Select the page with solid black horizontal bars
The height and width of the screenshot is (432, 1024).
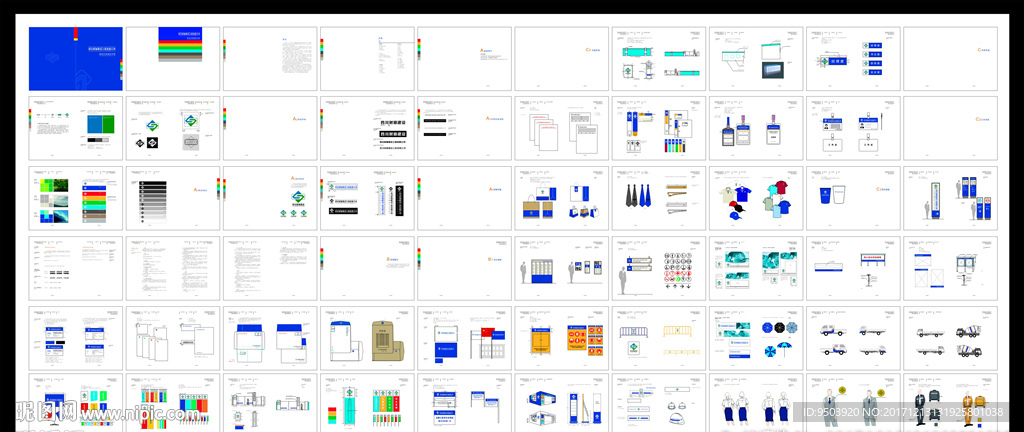(465, 129)
